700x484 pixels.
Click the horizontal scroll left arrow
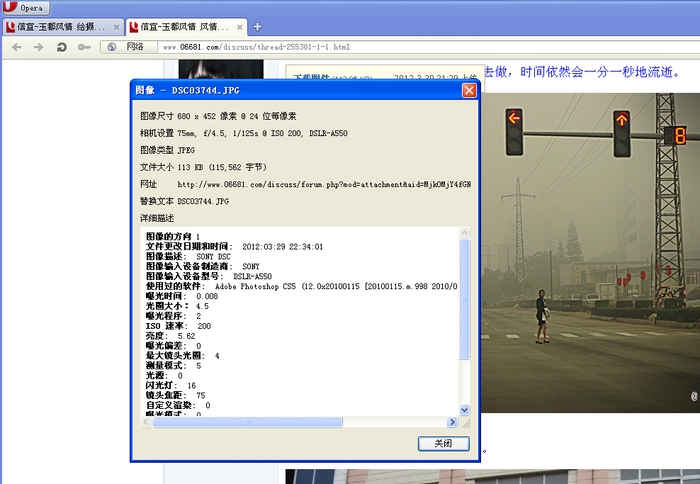click(x=146, y=422)
